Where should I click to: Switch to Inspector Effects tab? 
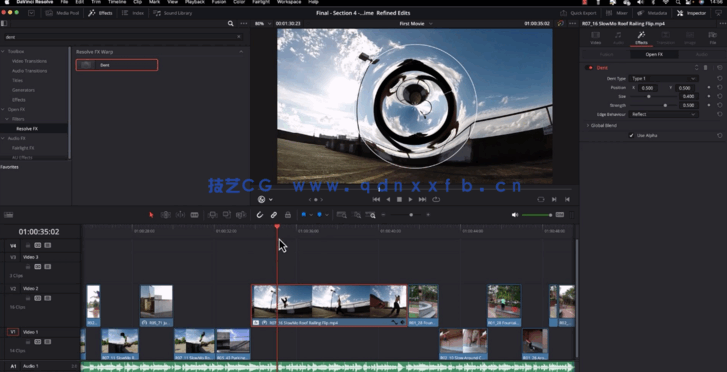[x=641, y=38]
